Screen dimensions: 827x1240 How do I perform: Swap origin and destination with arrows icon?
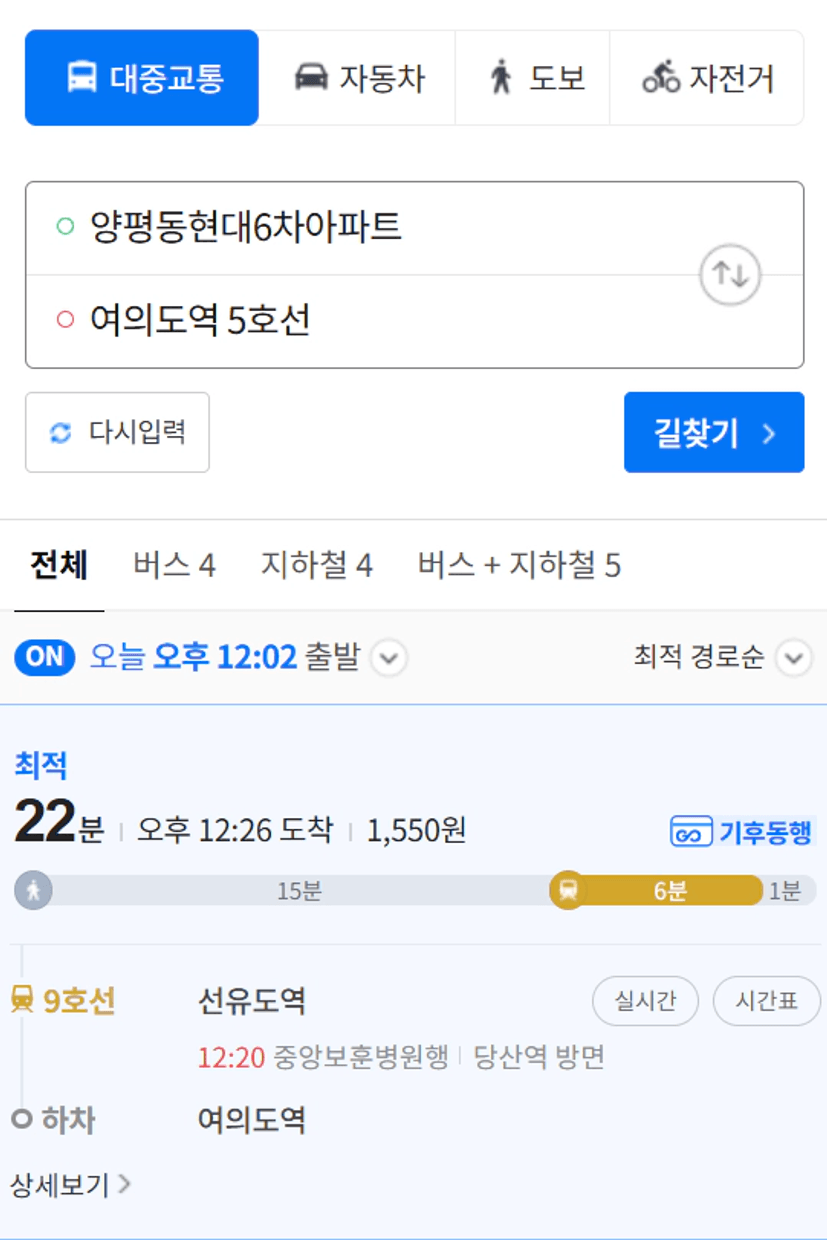pos(730,274)
